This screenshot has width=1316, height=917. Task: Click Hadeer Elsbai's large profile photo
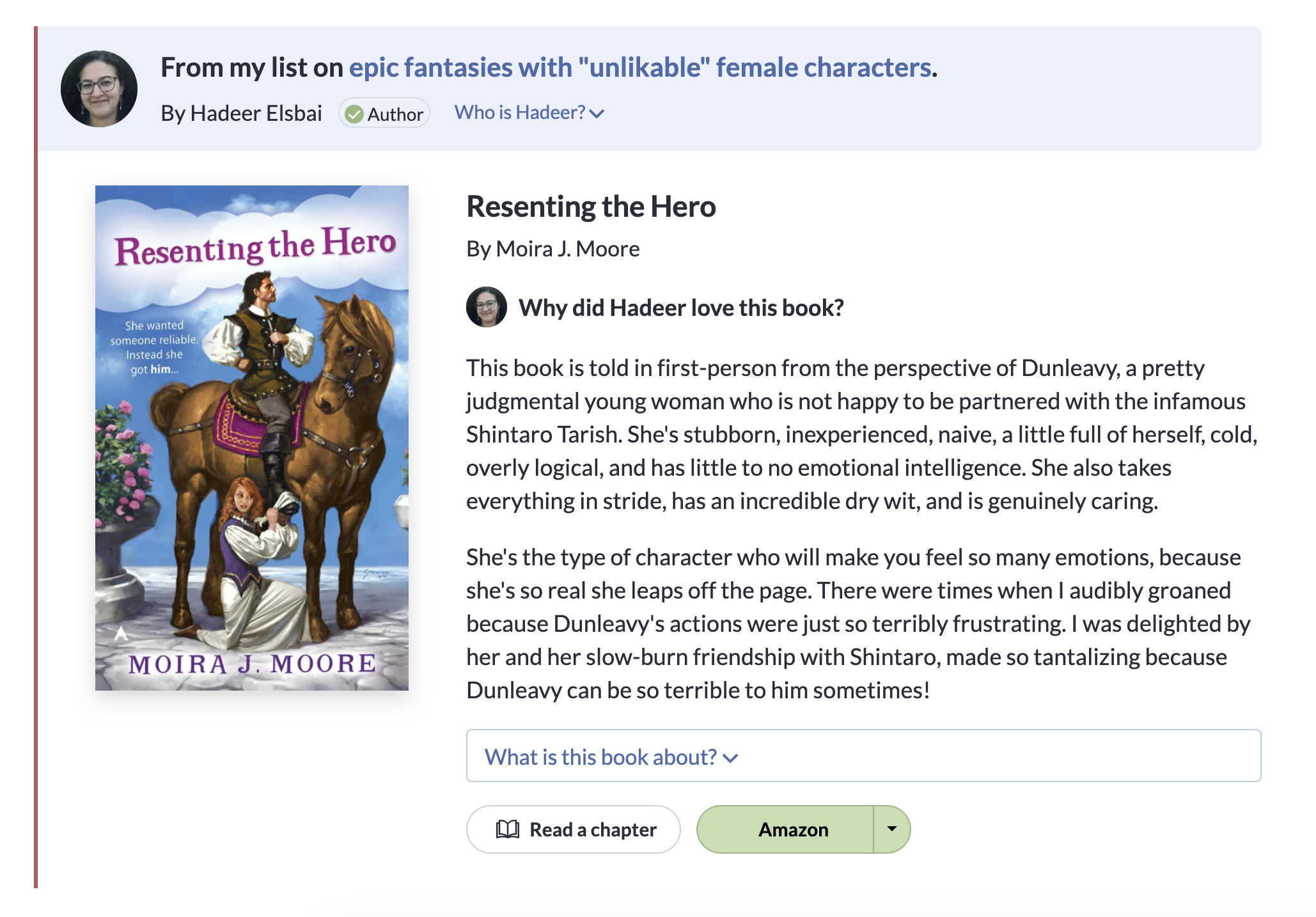99,89
